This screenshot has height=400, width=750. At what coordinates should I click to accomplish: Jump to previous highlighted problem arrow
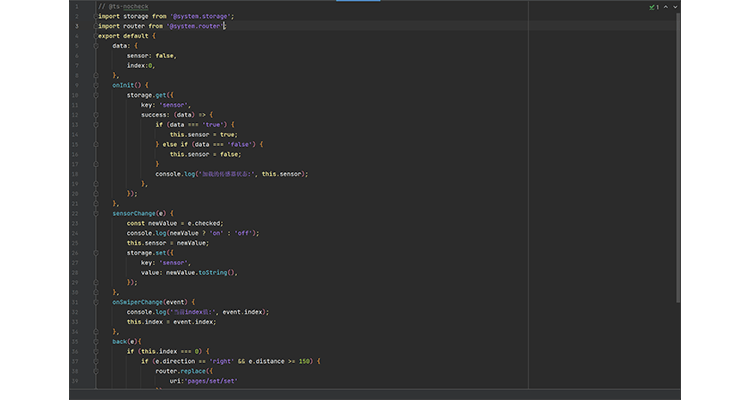click(667, 6)
